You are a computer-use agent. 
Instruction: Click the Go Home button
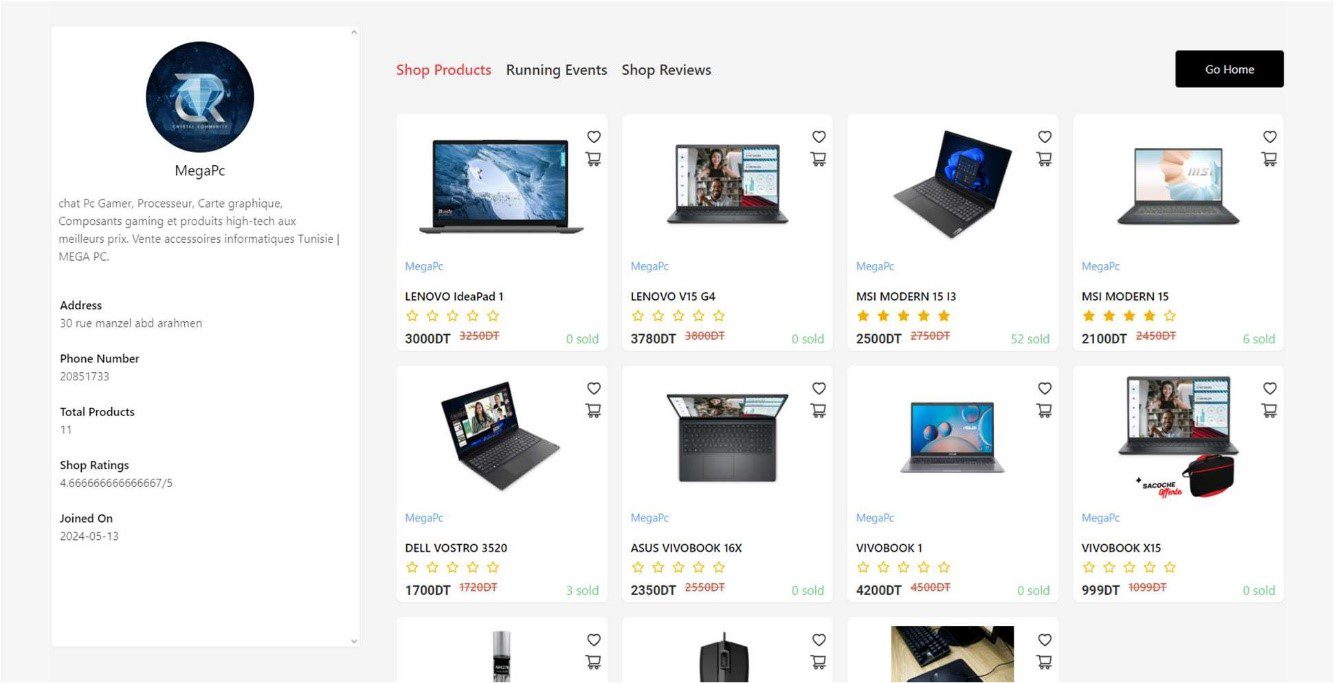pos(1229,69)
